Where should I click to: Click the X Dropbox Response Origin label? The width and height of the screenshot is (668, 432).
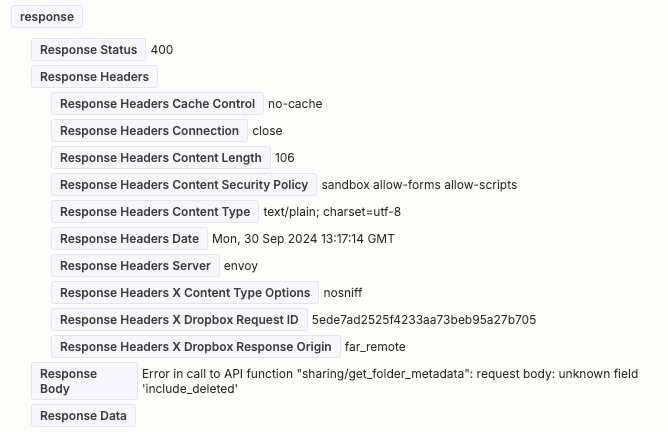click(195, 347)
